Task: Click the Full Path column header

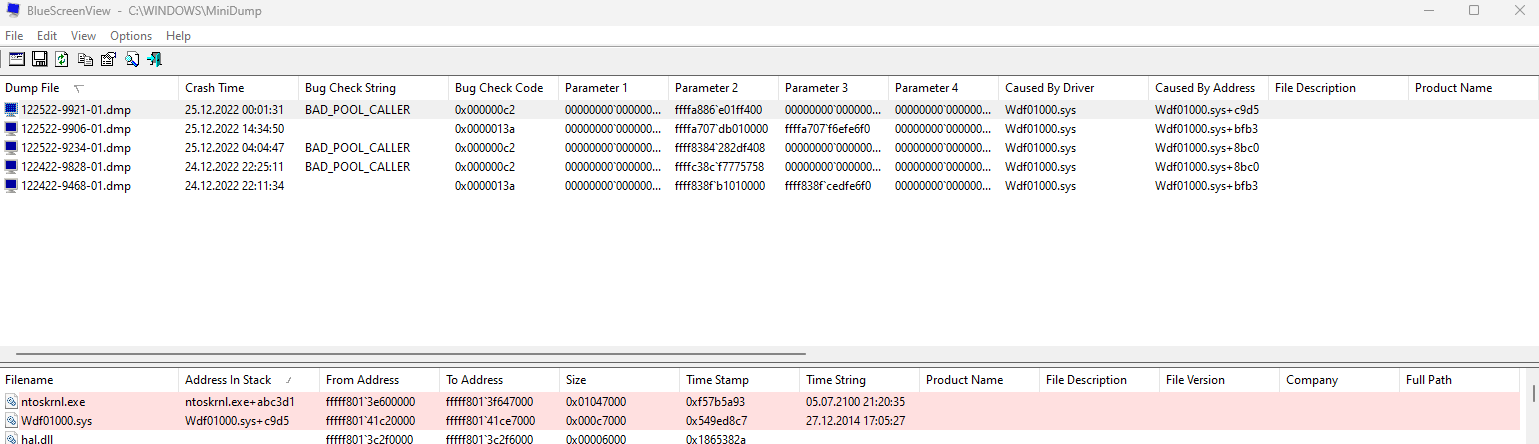Action: [x=1460, y=380]
